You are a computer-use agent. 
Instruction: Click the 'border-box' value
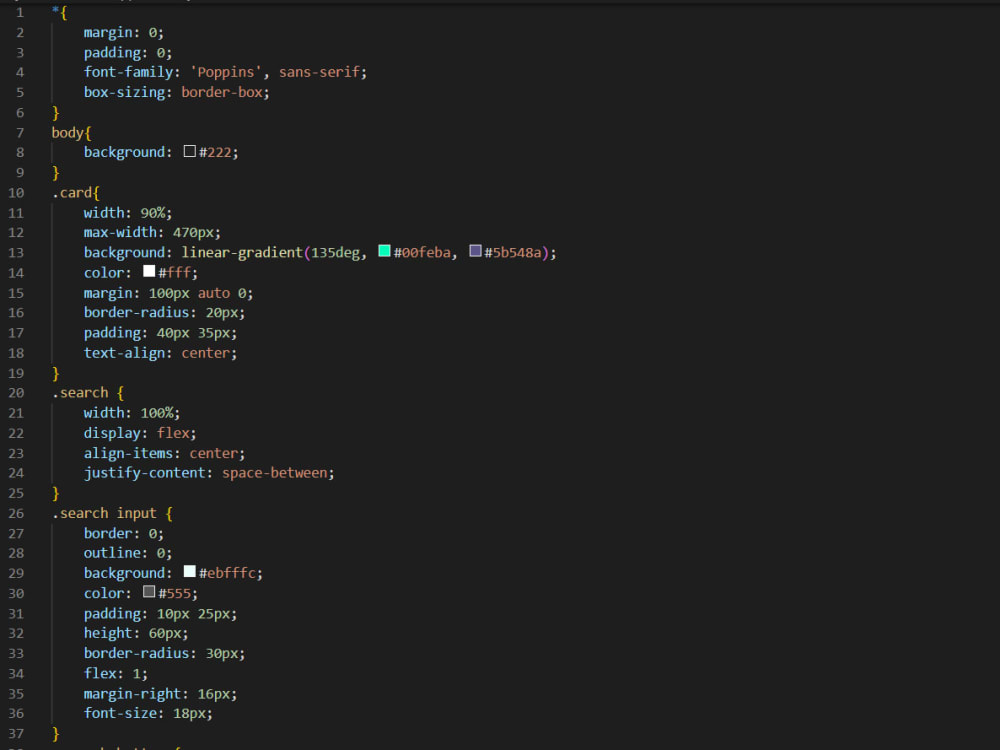click(x=222, y=92)
